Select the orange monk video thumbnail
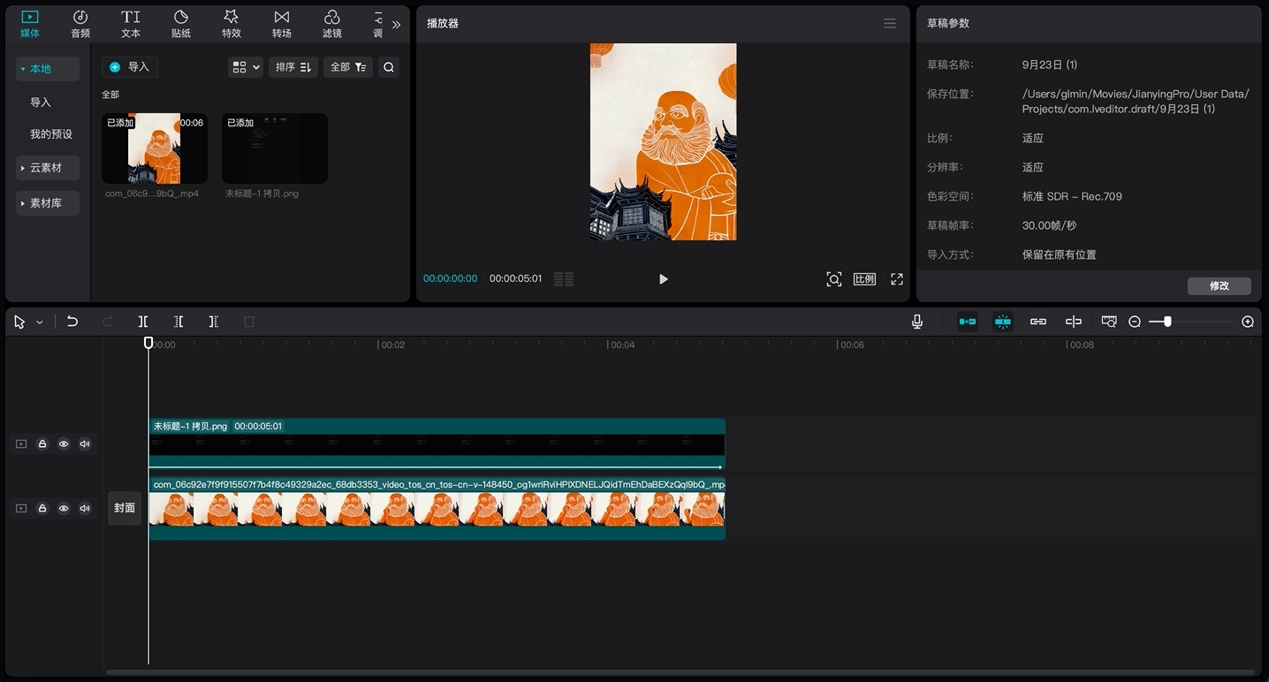 pyautogui.click(x=155, y=148)
